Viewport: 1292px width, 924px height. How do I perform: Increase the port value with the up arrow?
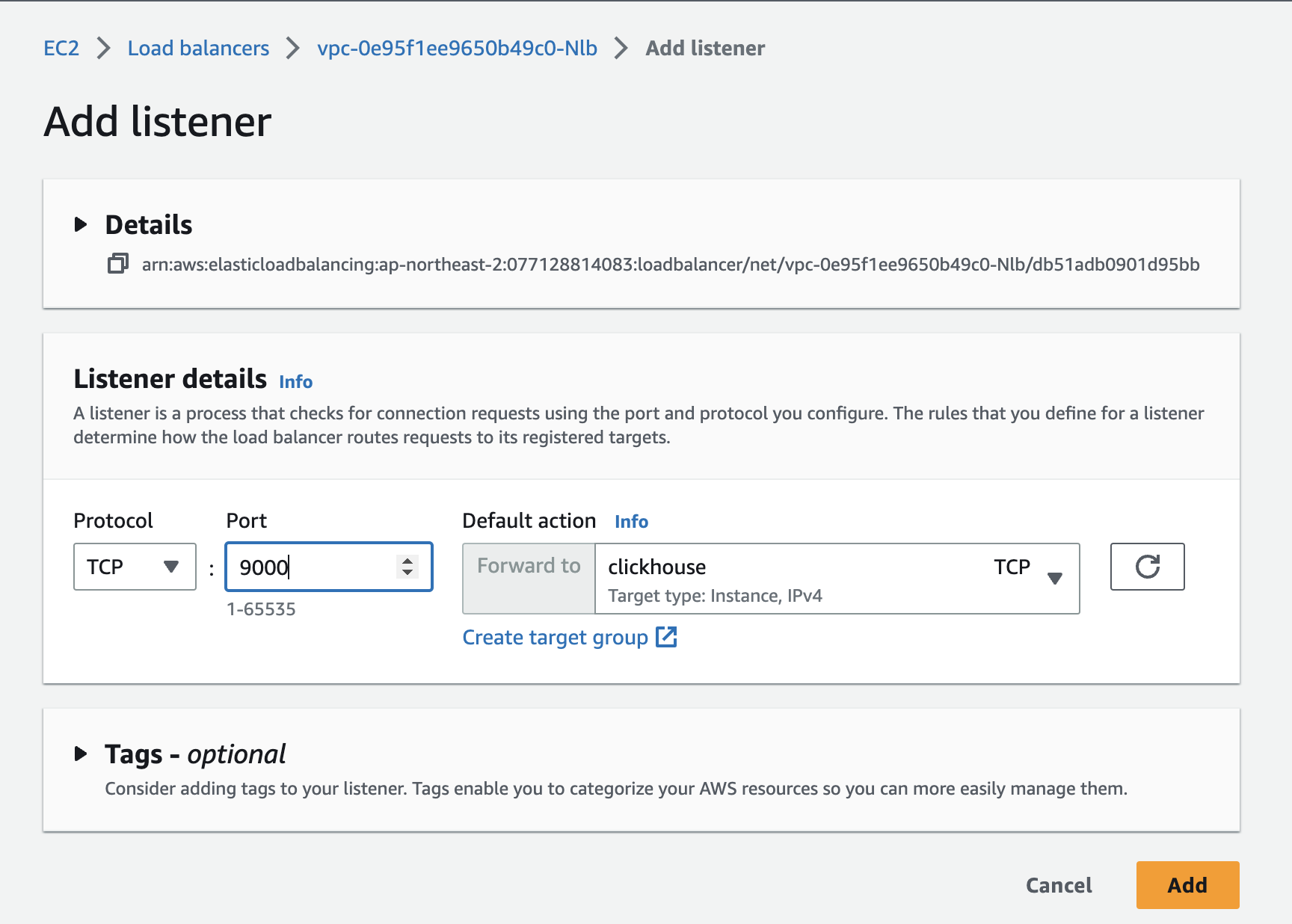coord(407,561)
